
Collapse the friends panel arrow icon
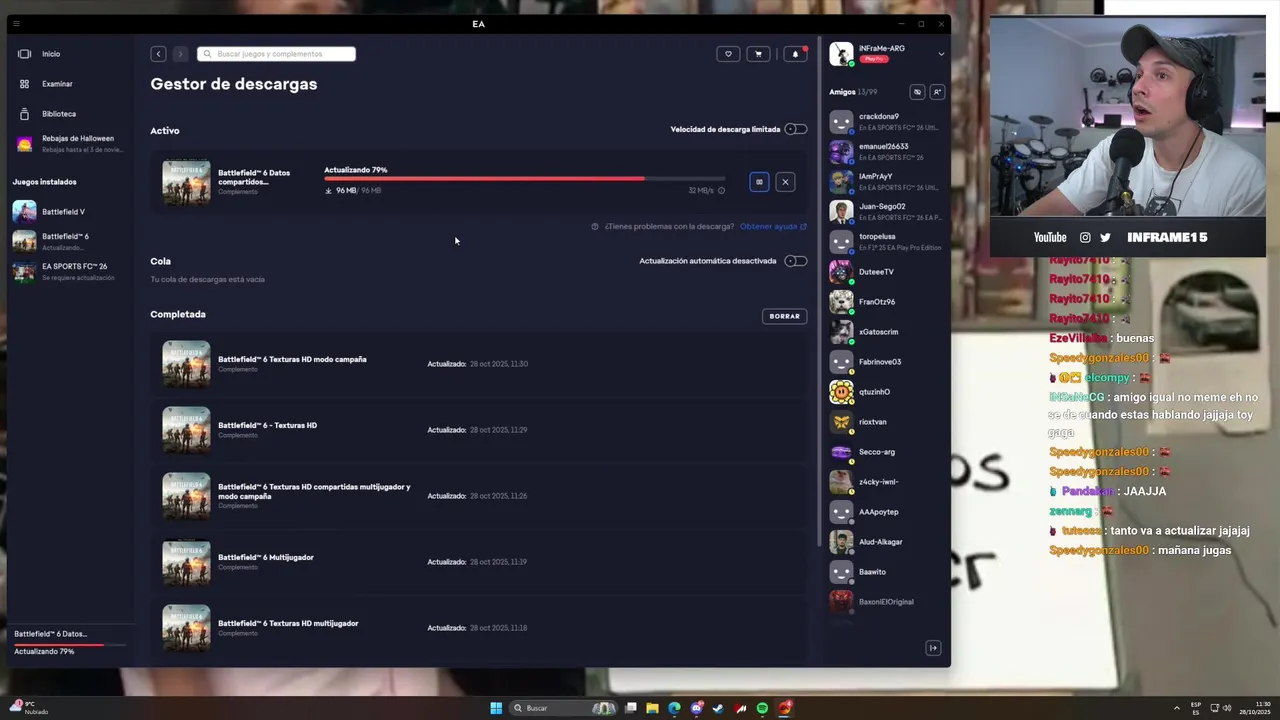point(933,648)
